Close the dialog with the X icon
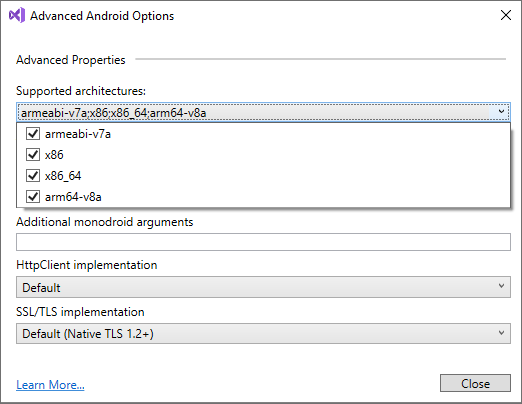 pos(506,15)
